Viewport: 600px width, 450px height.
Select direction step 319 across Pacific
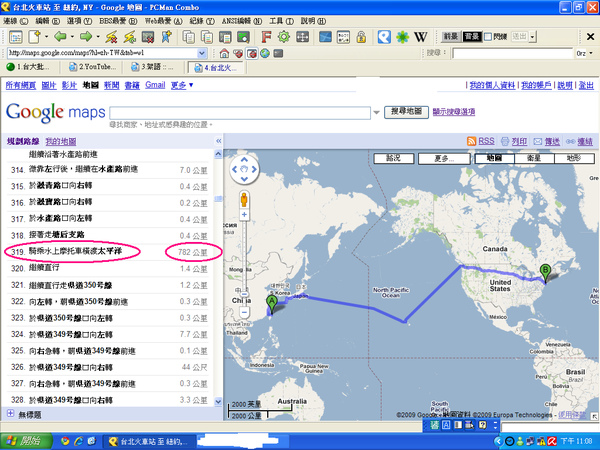tap(107, 252)
